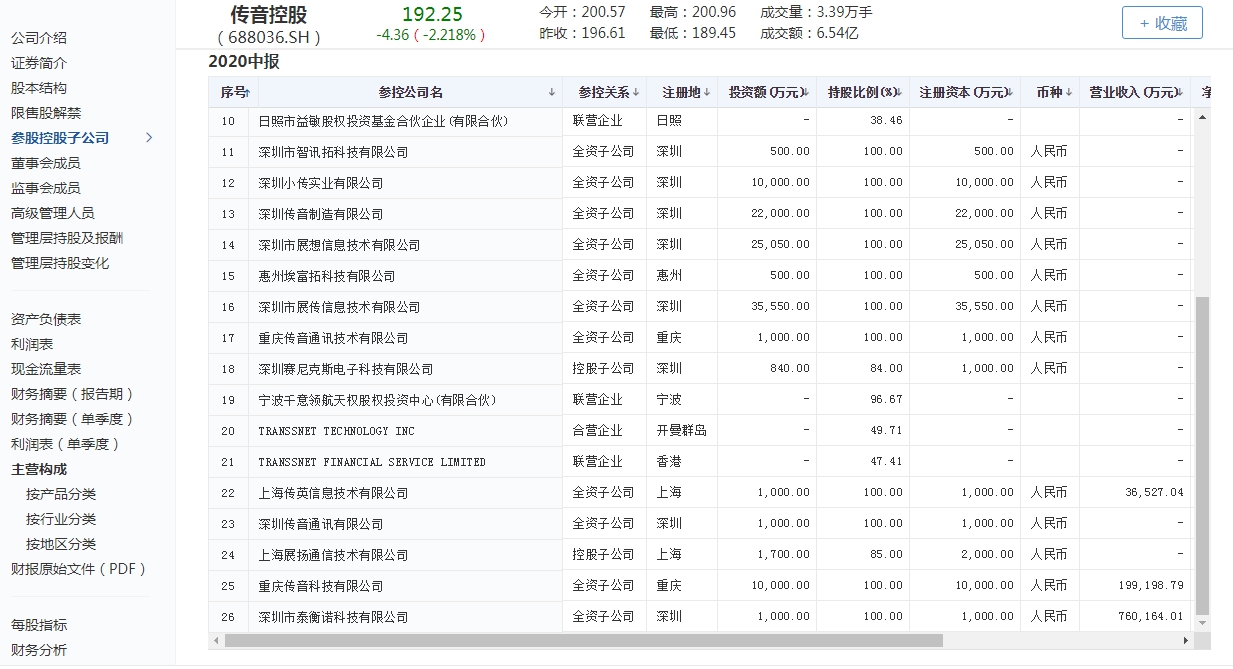Click revenue value 199,198.79
This screenshot has width=1233, height=669.
(1150, 586)
